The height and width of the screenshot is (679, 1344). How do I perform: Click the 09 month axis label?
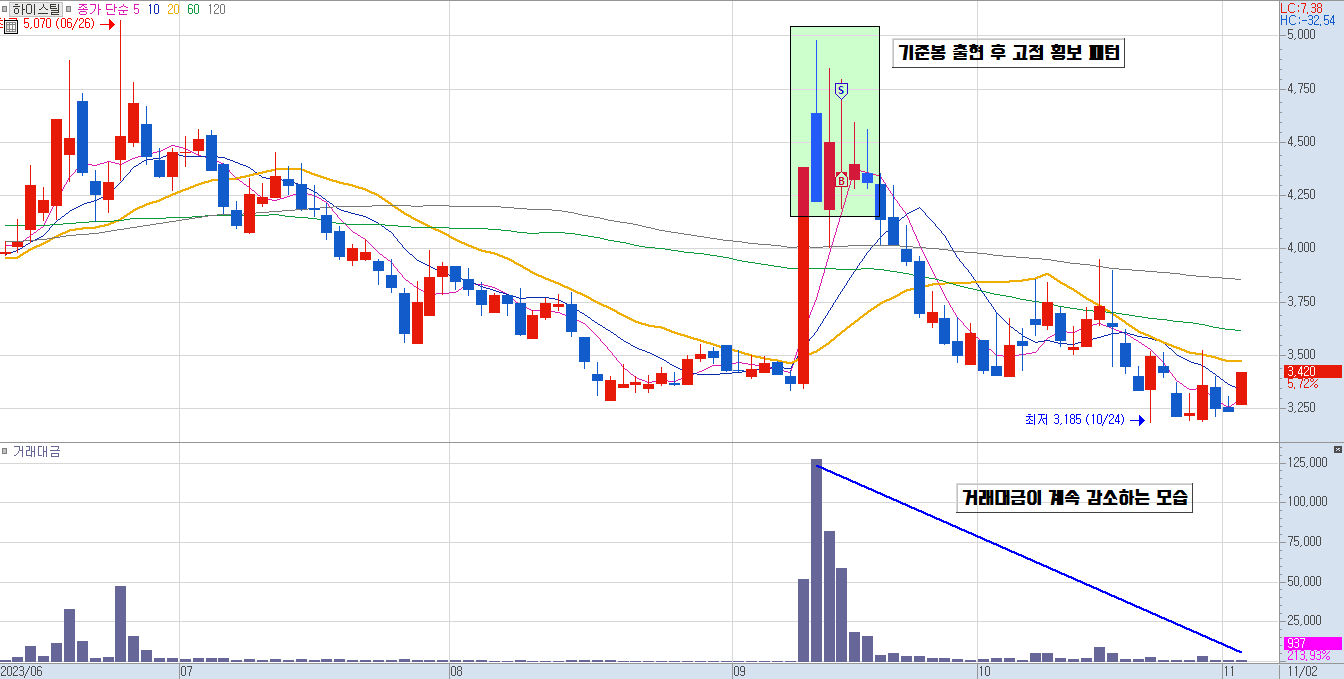(740, 671)
